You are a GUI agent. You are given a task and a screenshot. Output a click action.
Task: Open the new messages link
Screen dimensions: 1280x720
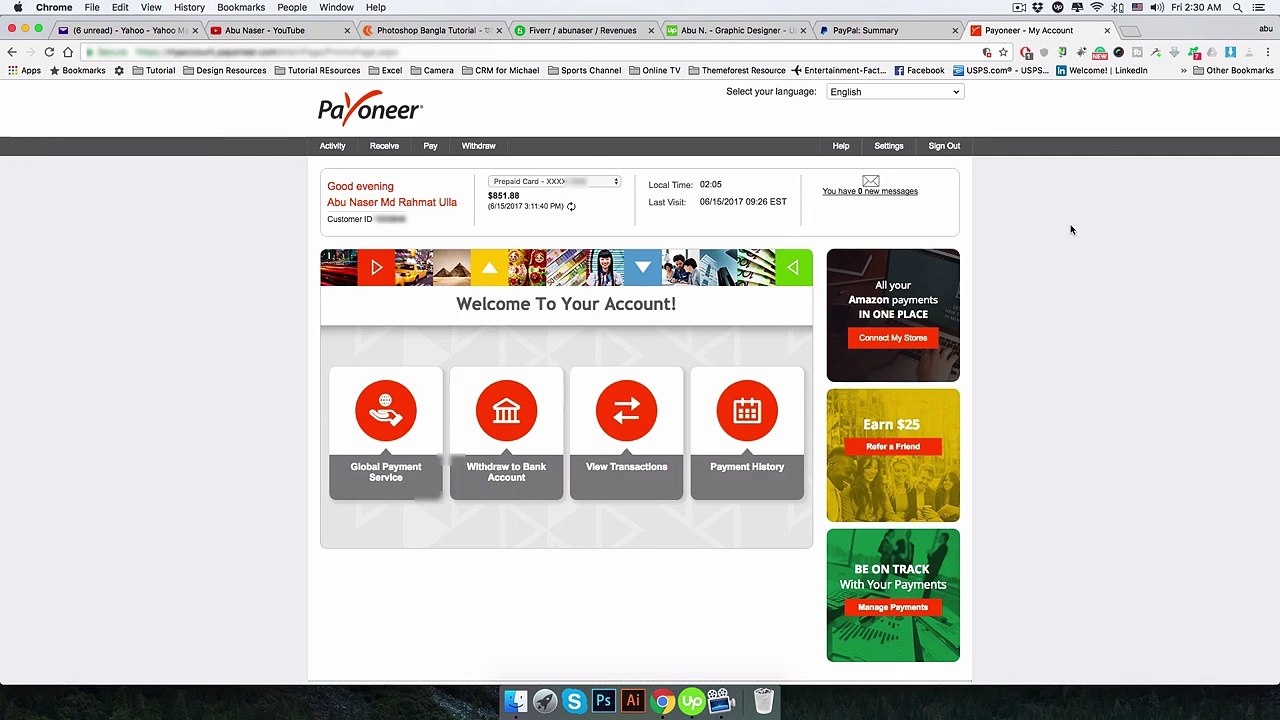[870, 191]
